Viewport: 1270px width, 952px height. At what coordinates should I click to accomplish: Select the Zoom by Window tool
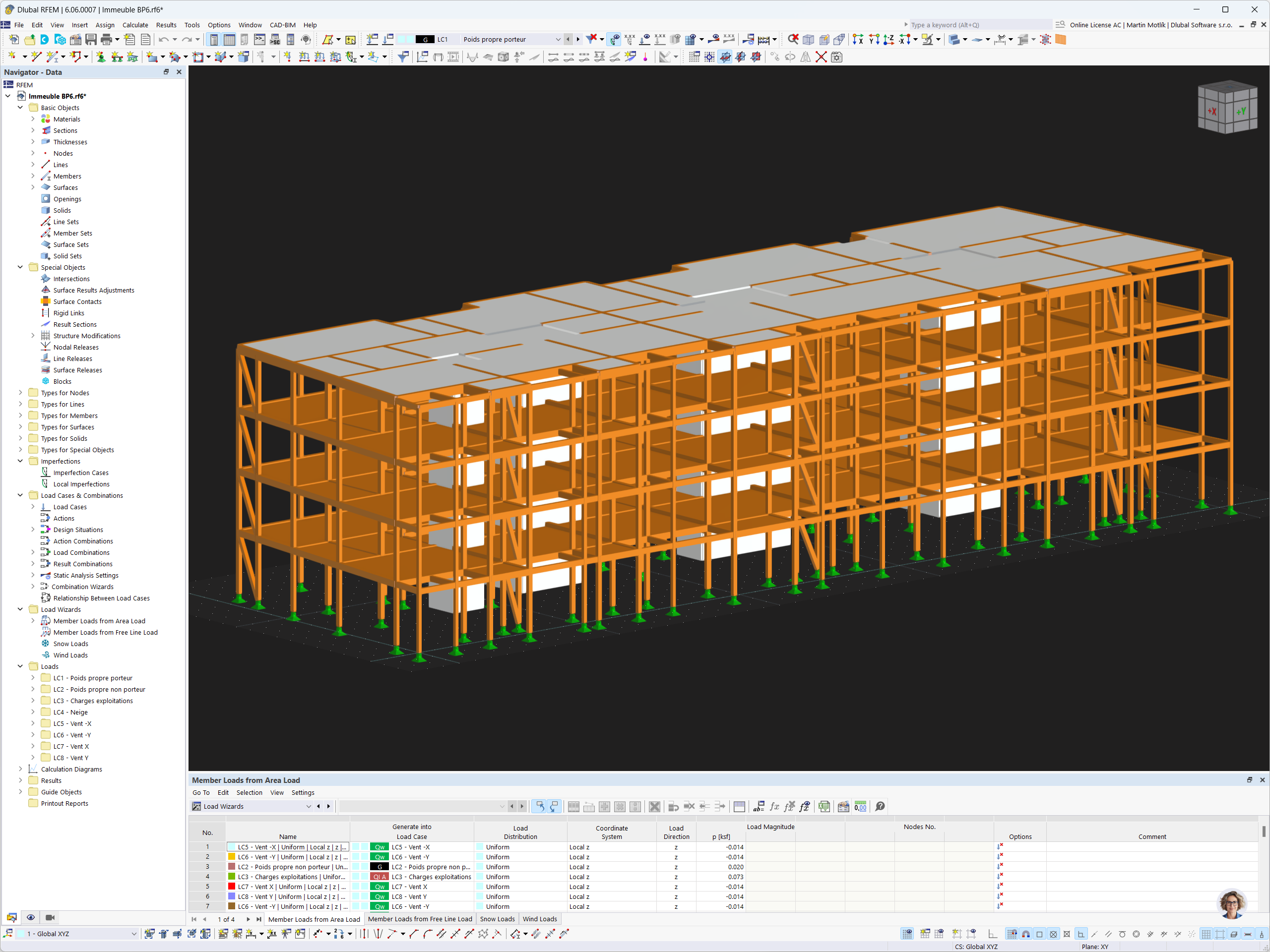793,39
